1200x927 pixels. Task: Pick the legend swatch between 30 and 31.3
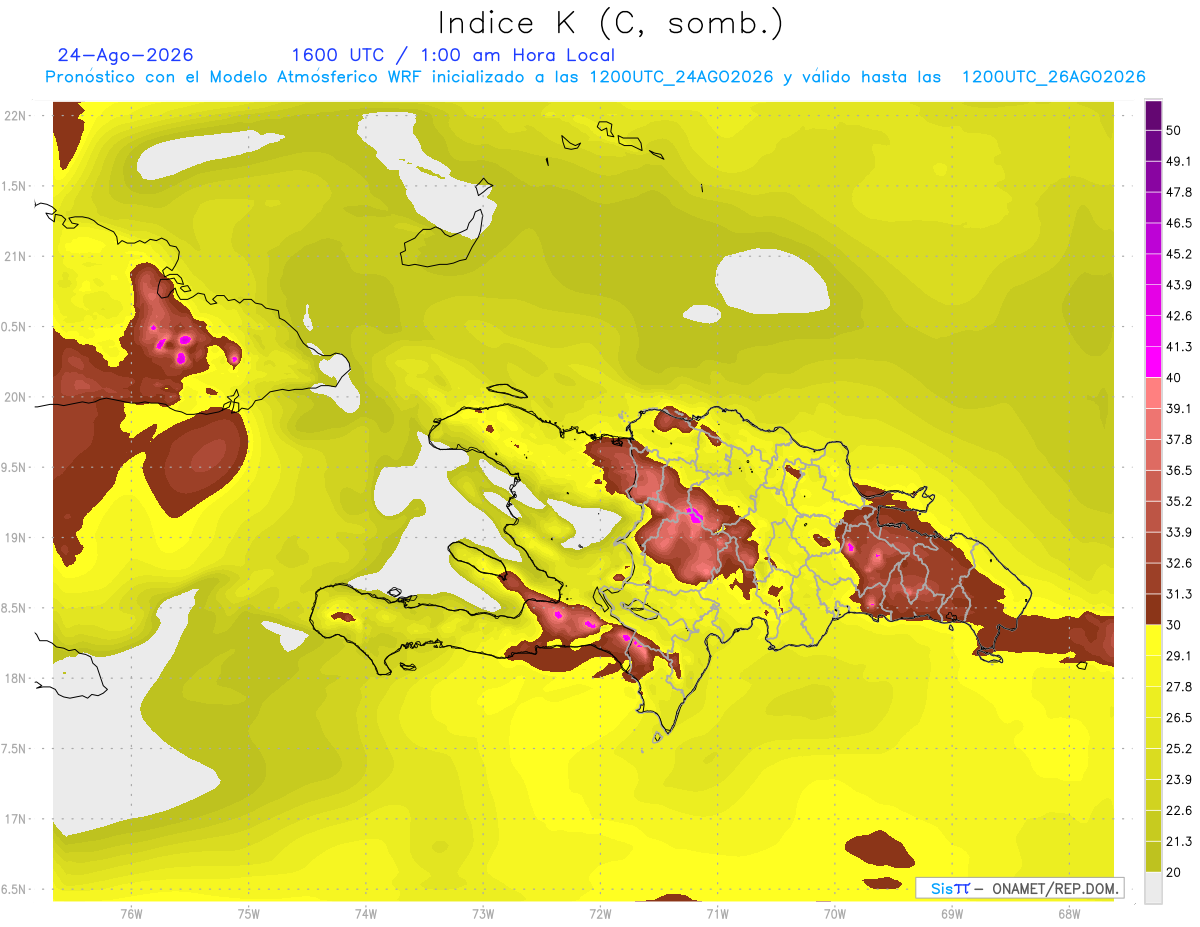(1153, 609)
